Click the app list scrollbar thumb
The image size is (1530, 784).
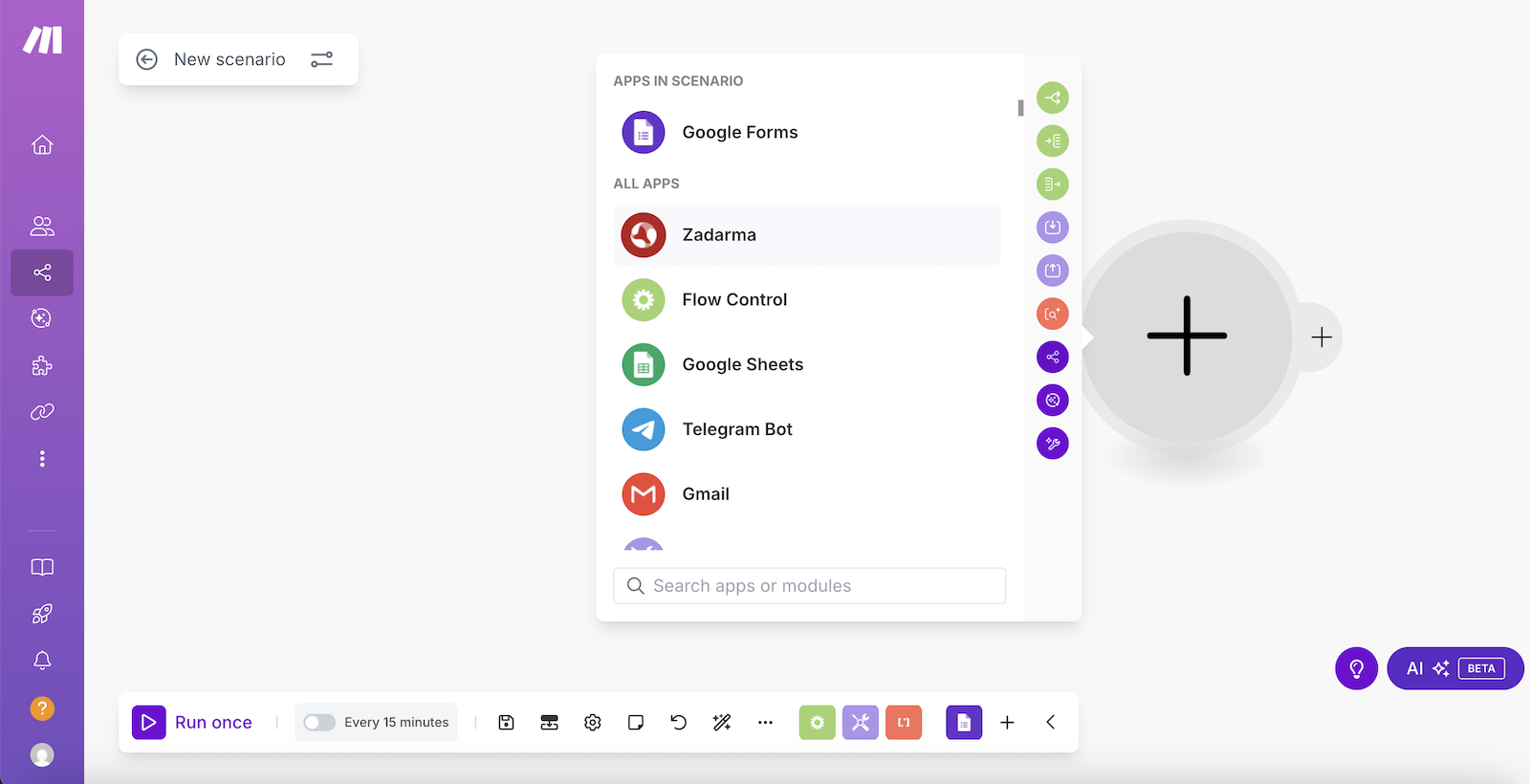point(1020,108)
